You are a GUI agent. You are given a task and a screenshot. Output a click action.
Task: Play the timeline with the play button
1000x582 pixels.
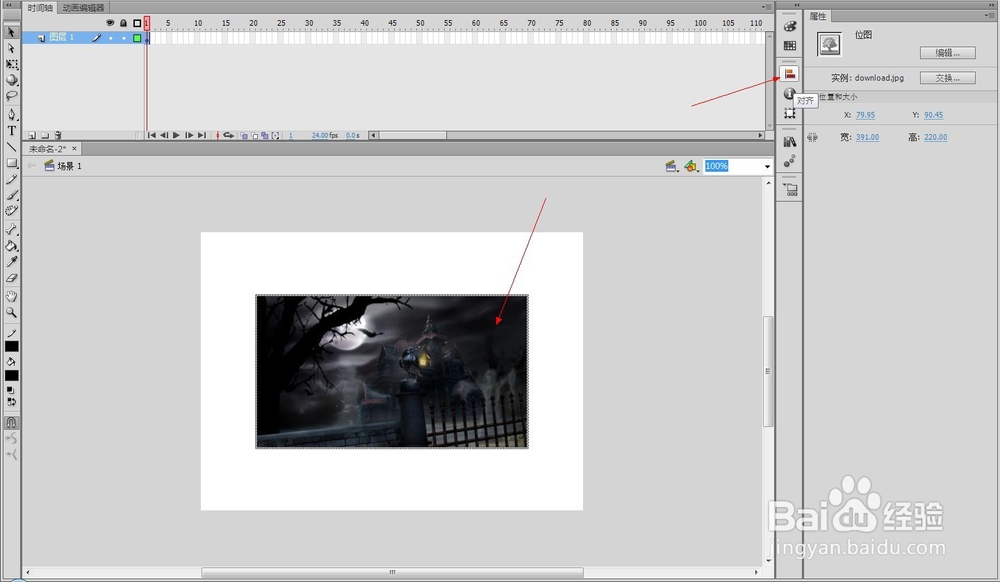(x=176, y=135)
